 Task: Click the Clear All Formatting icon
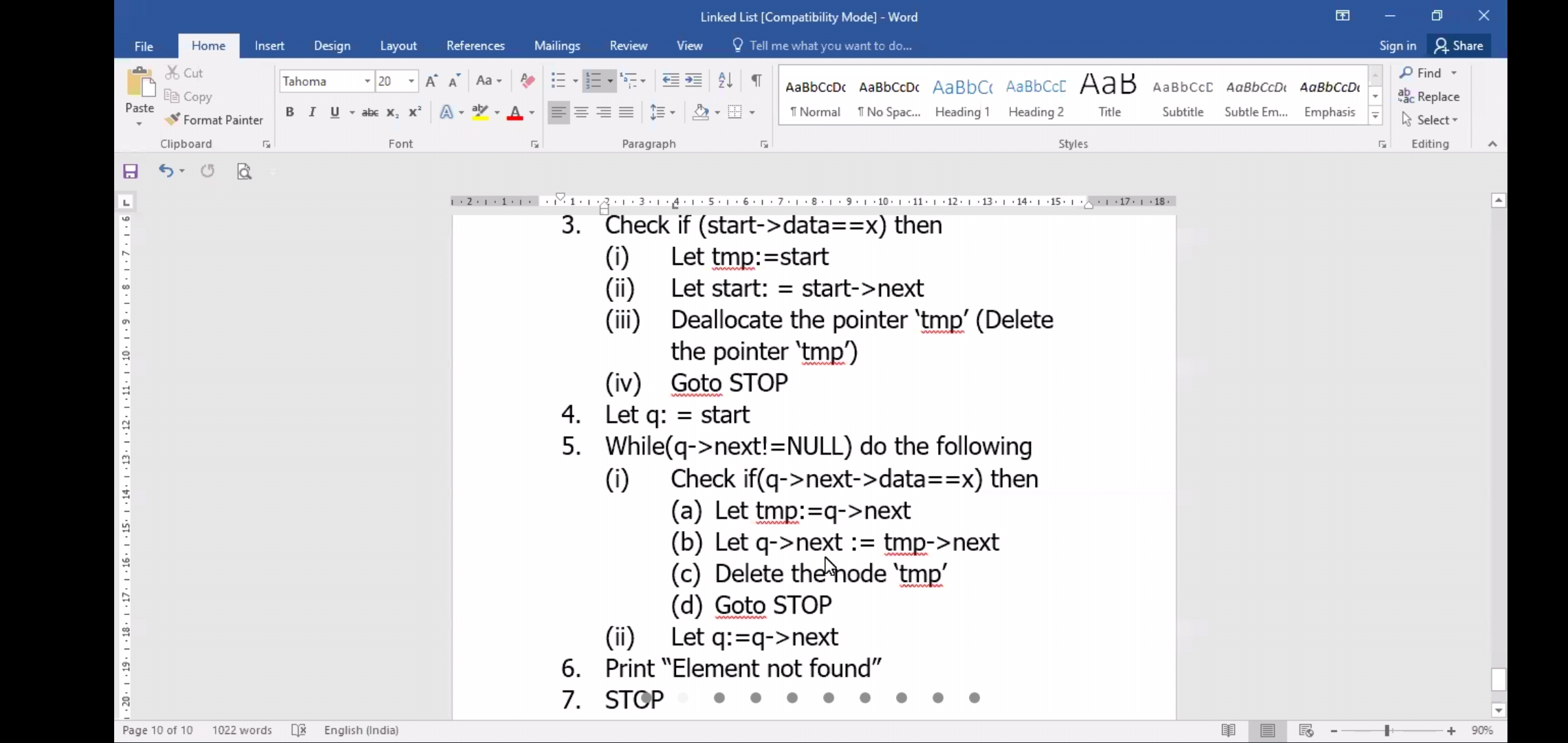[527, 80]
